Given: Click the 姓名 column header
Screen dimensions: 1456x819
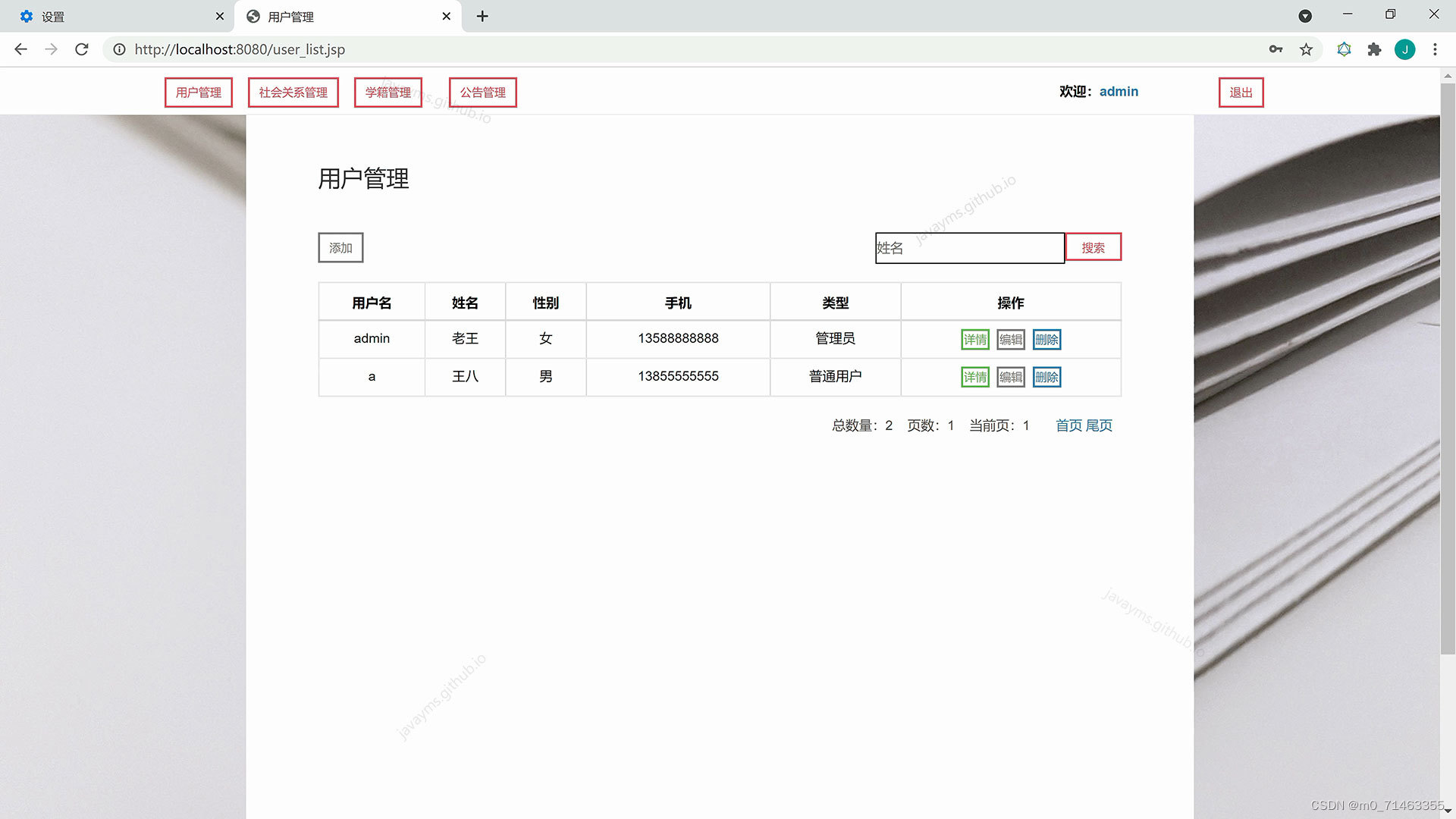Looking at the screenshot, I should pyautogui.click(x=465, y=303).
